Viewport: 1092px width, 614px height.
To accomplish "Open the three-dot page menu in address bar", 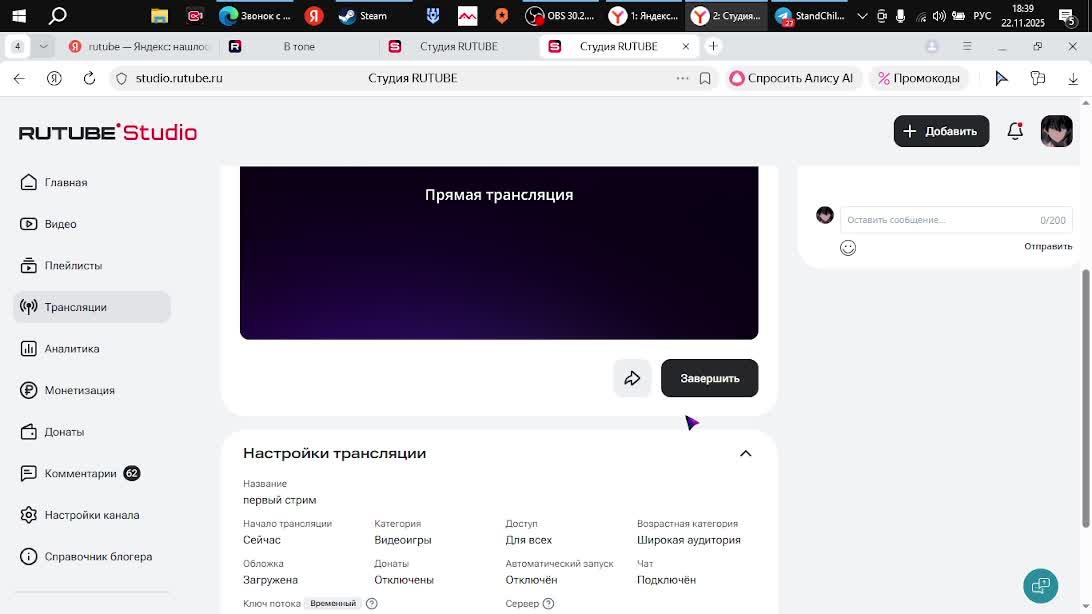I will 682,79.
